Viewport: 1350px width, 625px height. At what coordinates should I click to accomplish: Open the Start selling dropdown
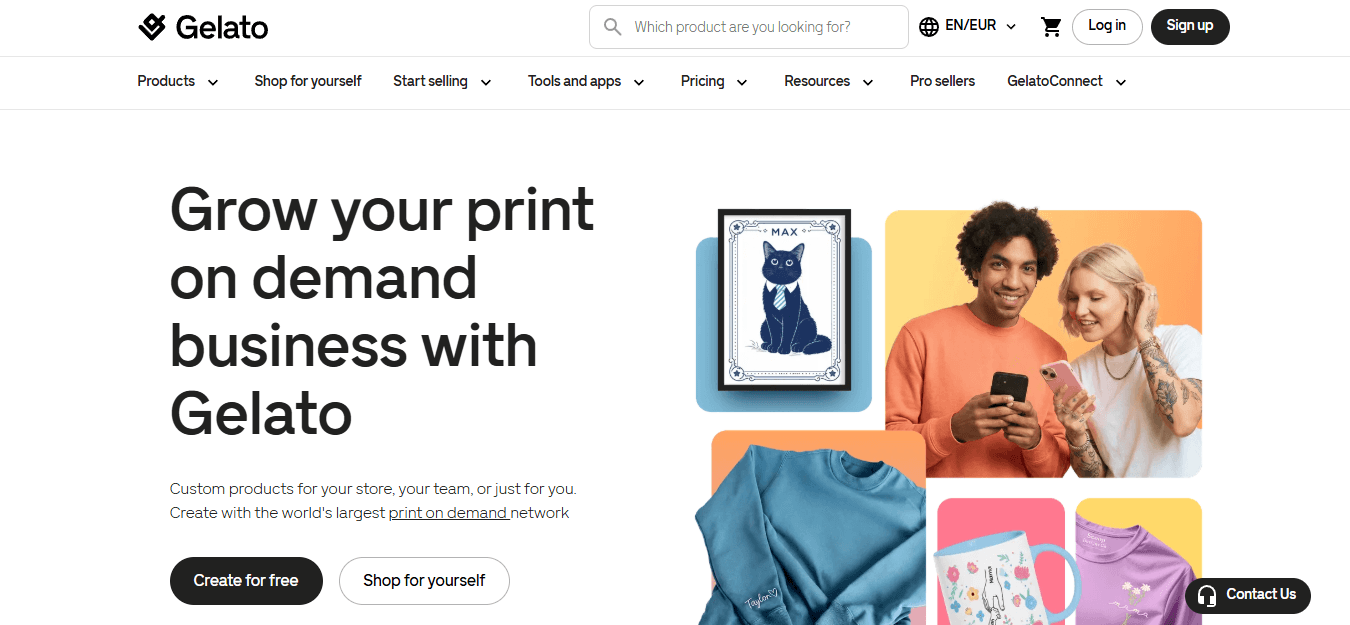point(443,82)
